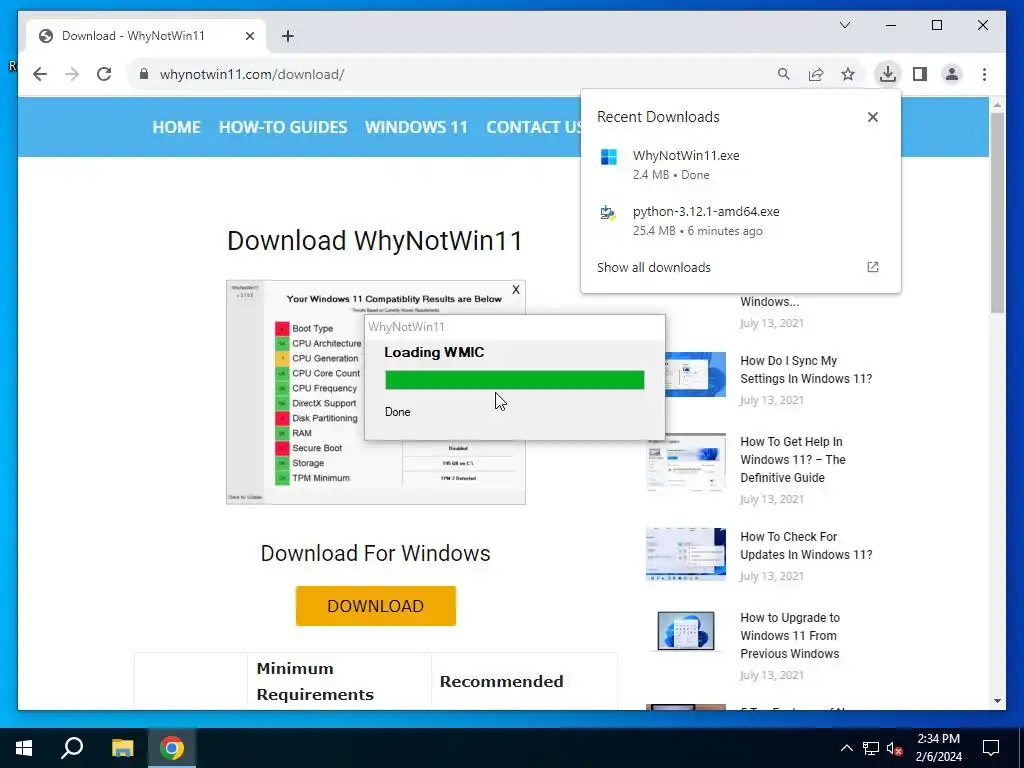
Task: Click the page vertical scrollbar thumb
Action: coord(997,212)
